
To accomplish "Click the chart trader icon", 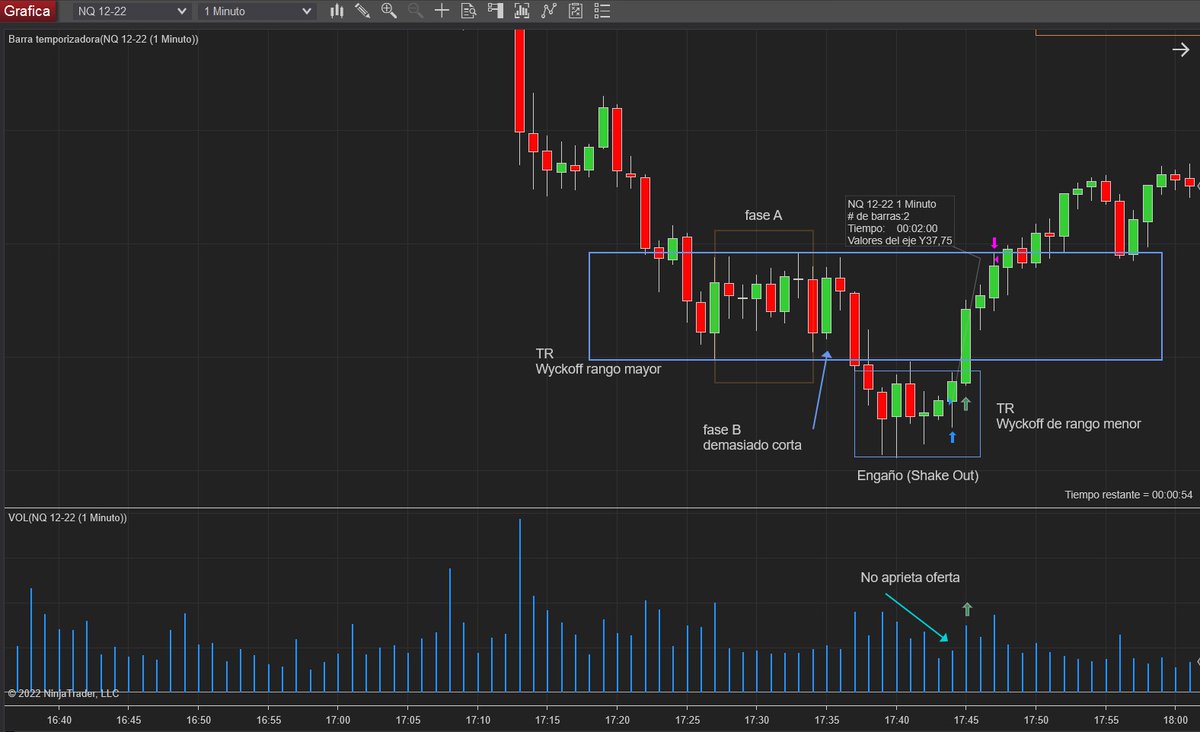I will pos(495,11).
